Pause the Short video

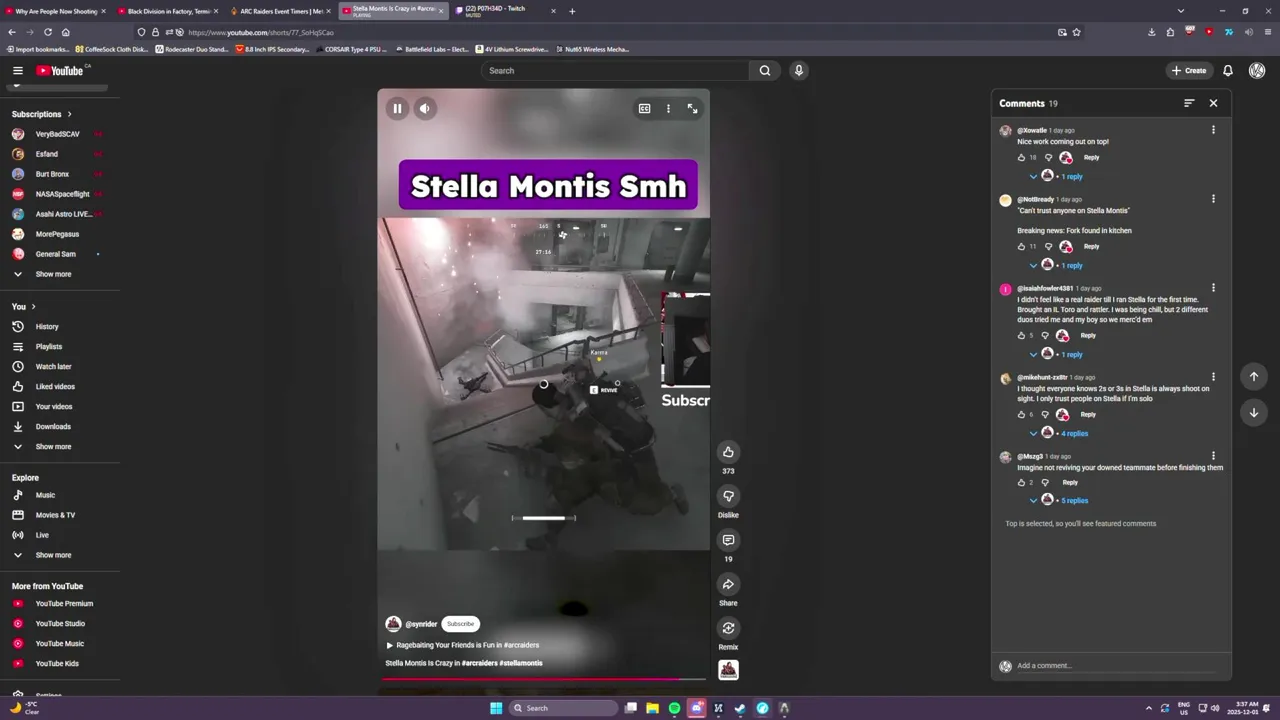coord(397,108)
